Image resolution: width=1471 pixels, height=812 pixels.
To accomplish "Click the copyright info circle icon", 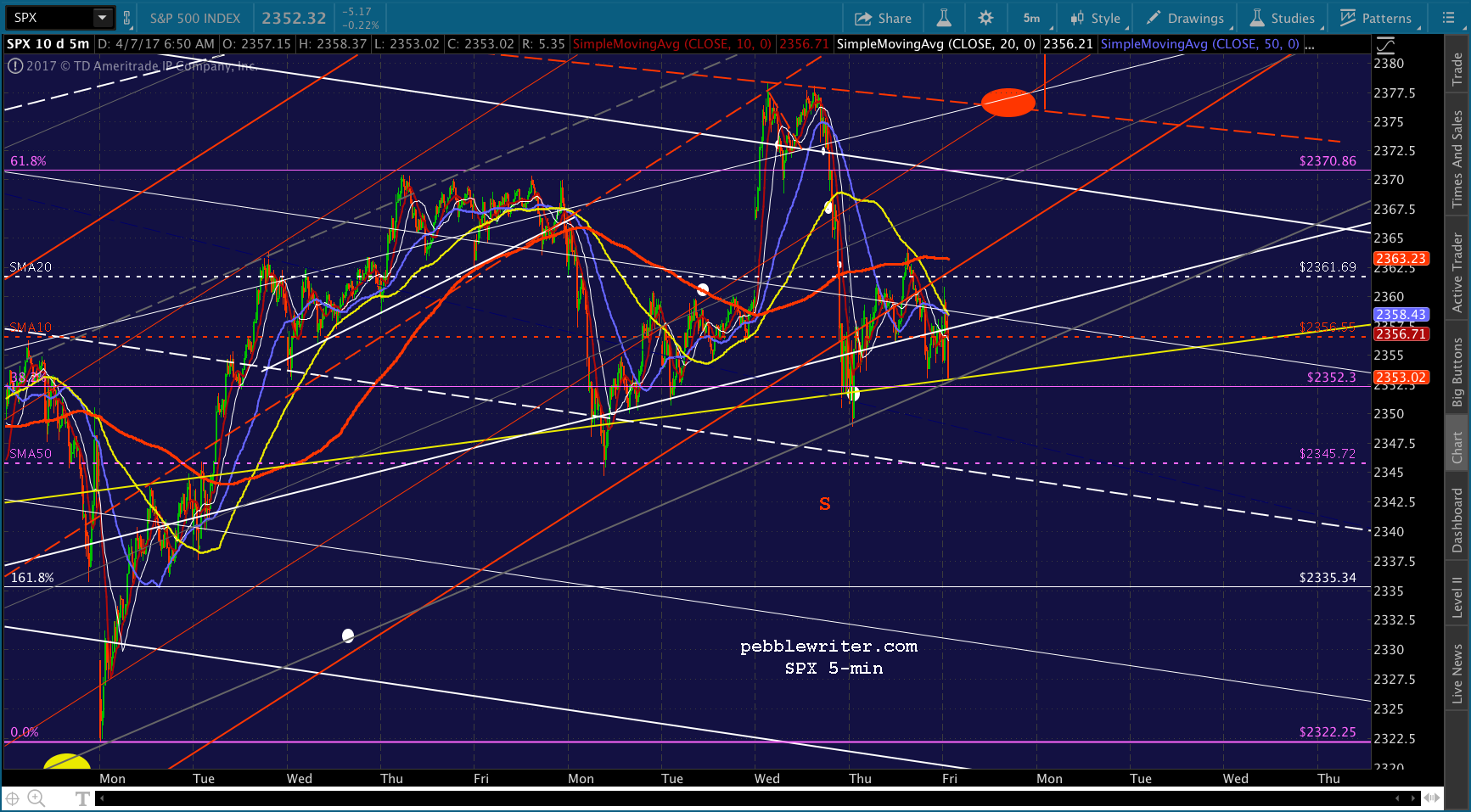I will 15,65.
